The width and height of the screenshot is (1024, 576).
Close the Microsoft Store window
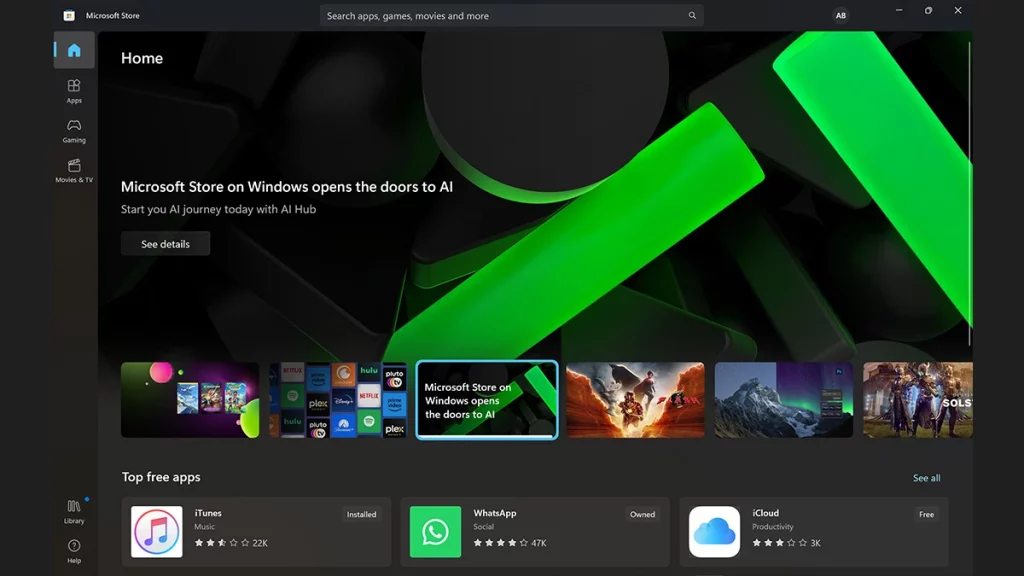click(958, 10)
